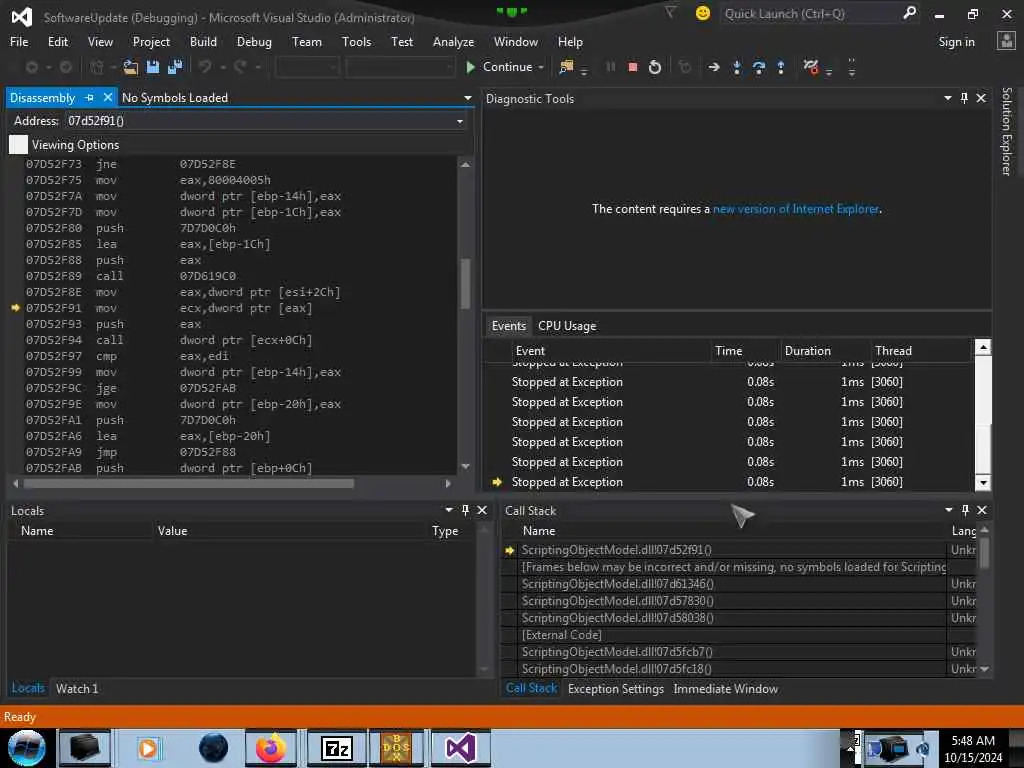Click the red Stop Debugging icon
The height and width of the screenshot is (768, 1024).
click(632, 67)
